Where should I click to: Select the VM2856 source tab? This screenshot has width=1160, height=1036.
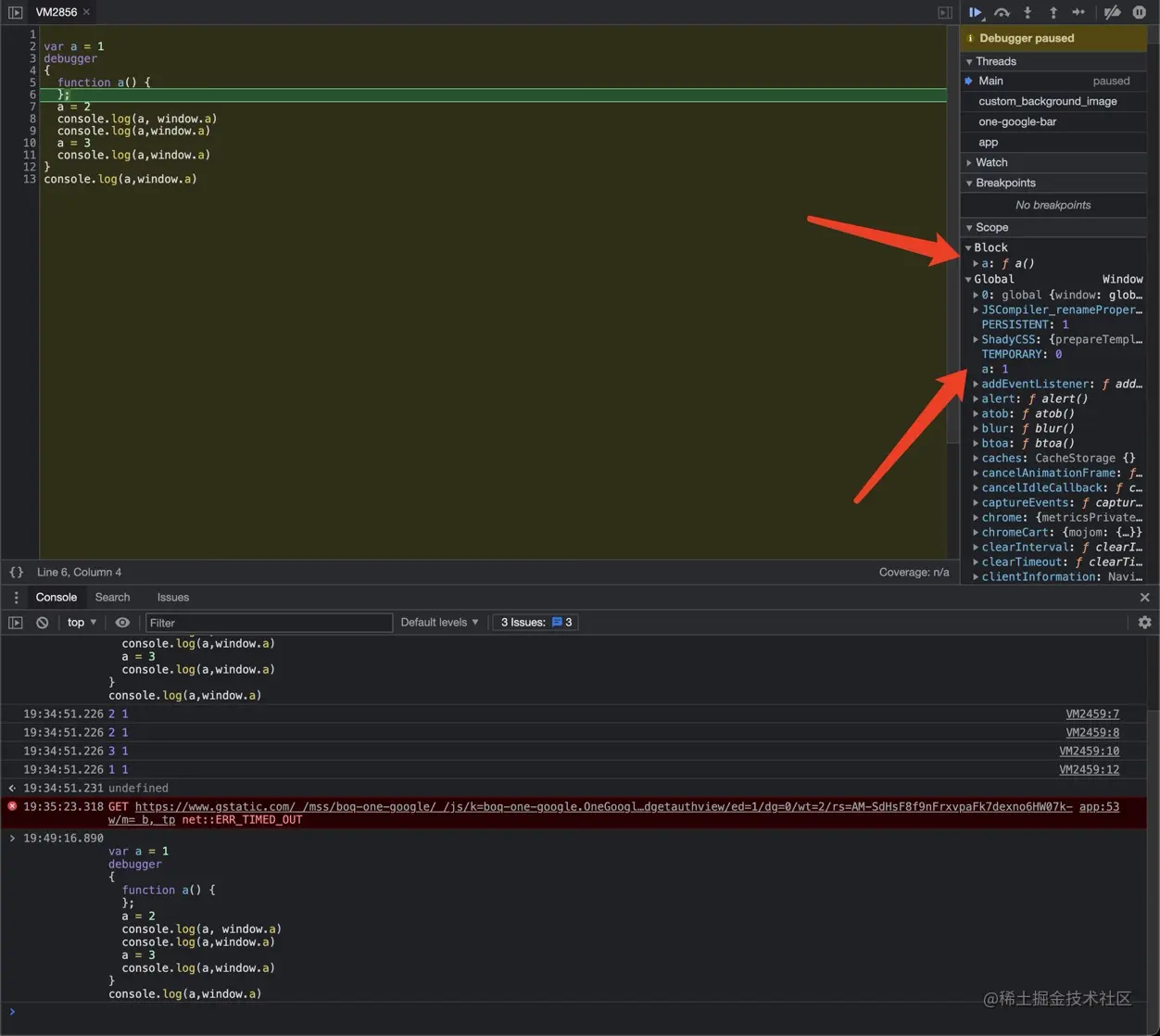tap(57, 12)
